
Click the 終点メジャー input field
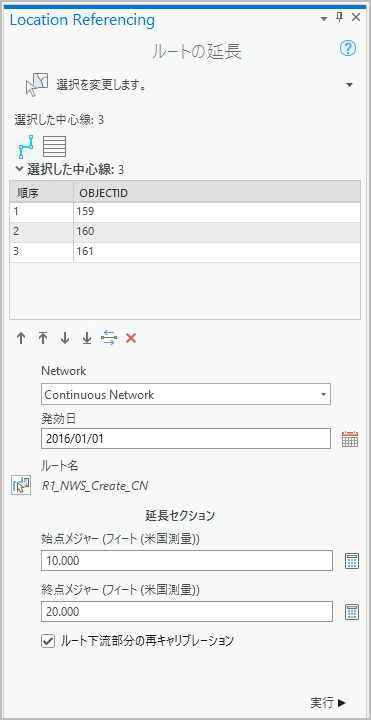(187, 612)
